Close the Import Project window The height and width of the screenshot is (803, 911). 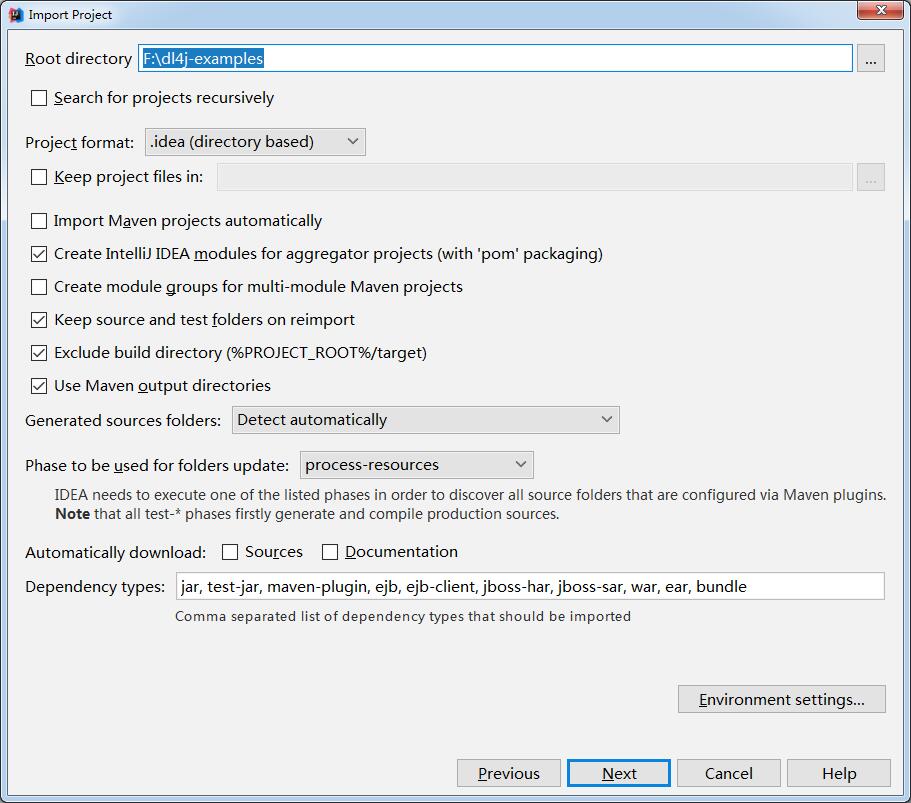click(x=880, y=10)
